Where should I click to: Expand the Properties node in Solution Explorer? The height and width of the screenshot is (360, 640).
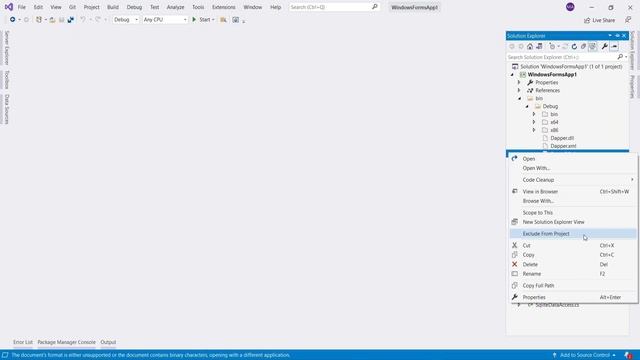(519, 82)
